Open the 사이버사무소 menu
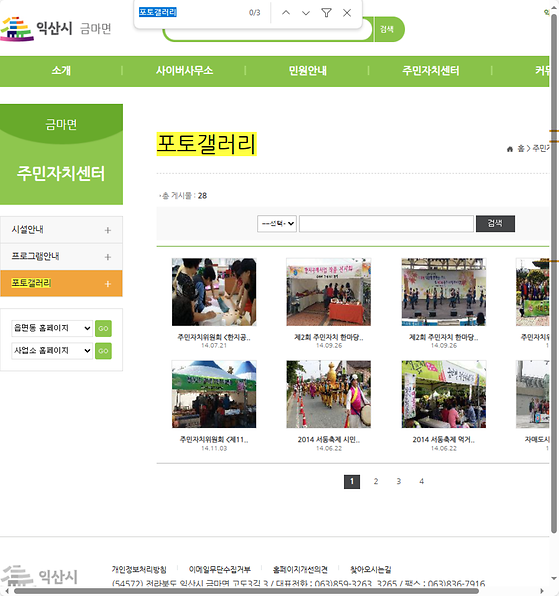Image resolution: width=559 pixels, height=596 pixels. coord(184,71)
